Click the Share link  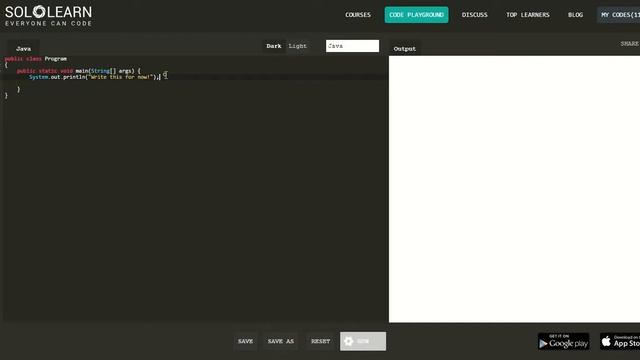[629, 44]
